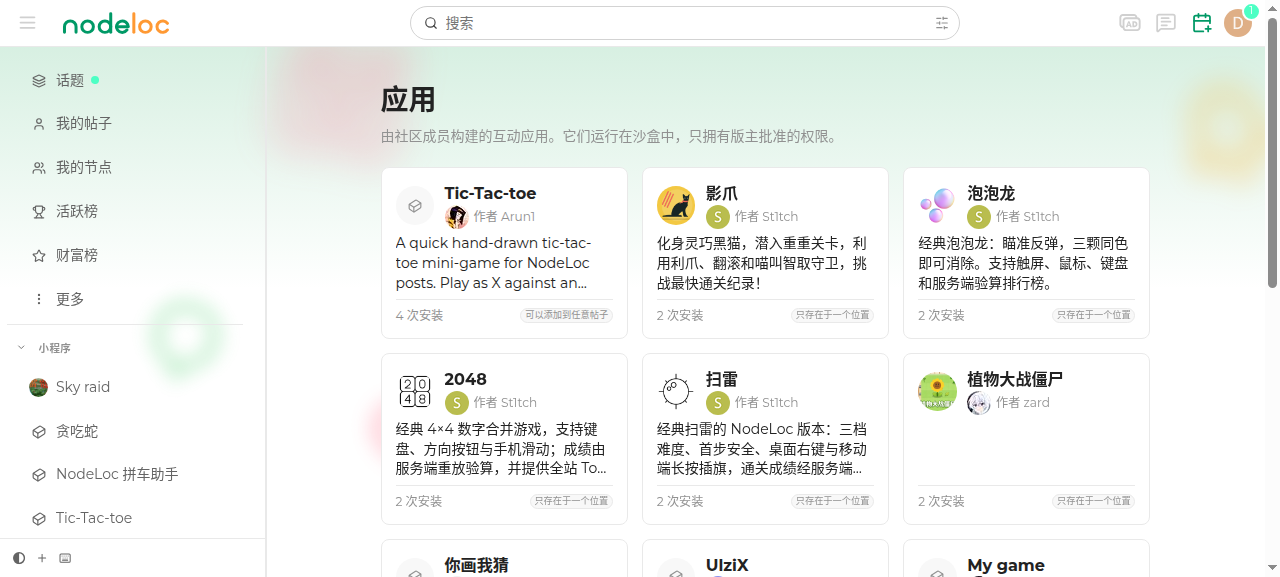Click St1tch avatar on 影爪 card

click(717, 217)
